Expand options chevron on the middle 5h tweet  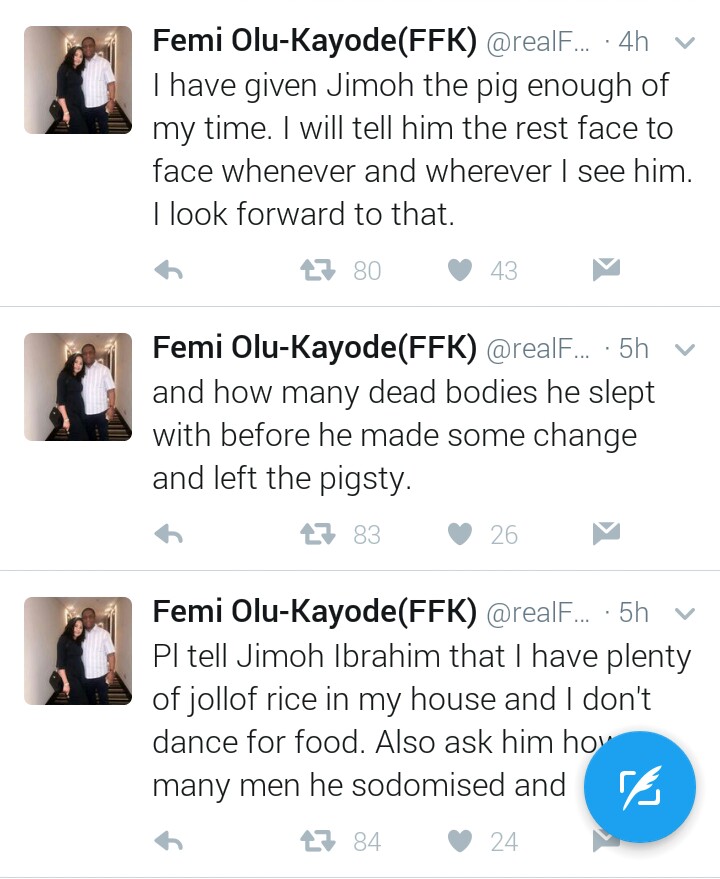(x=685, y=349)
